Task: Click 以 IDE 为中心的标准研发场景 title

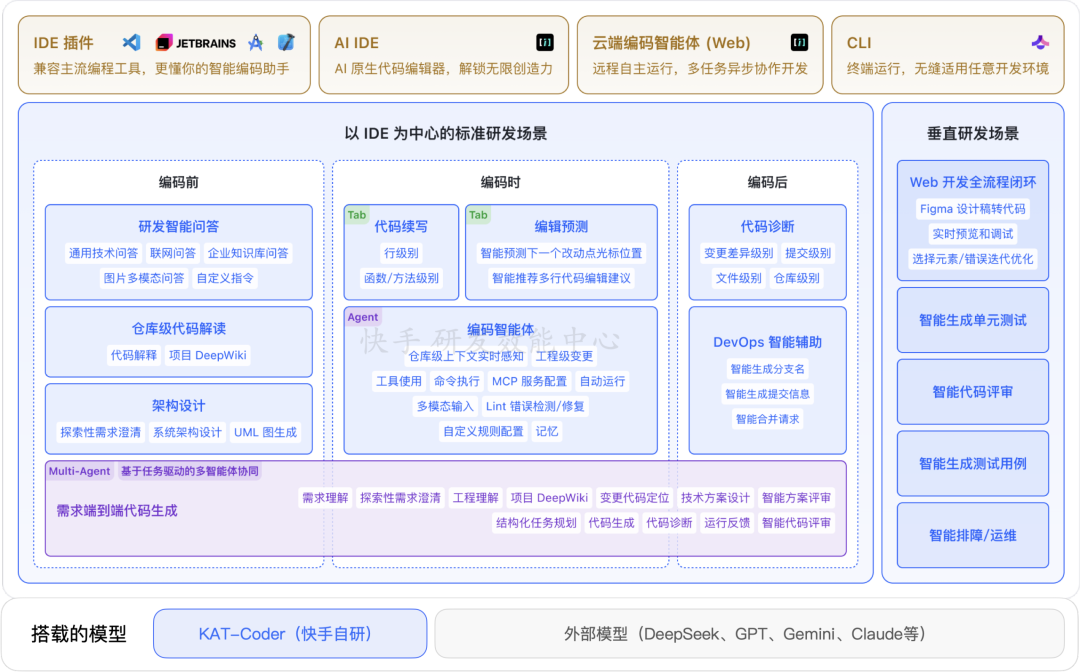Action: coord(446,134)
